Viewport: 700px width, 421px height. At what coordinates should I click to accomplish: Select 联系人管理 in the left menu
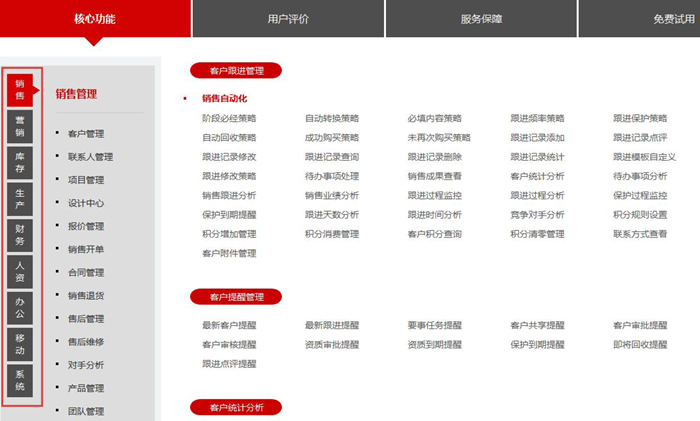(x=90, y=157)
